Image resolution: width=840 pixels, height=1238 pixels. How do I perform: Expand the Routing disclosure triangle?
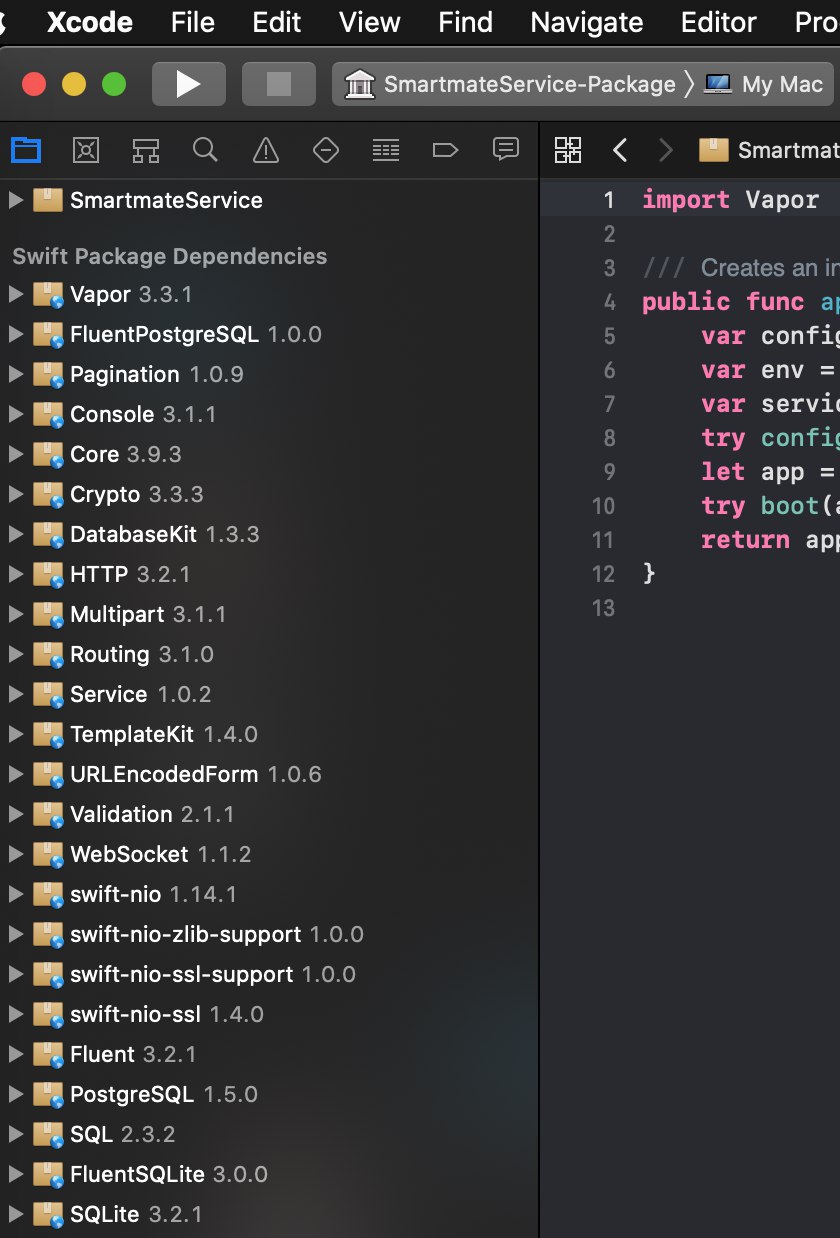pyautogui.click(x=15, y=654)
